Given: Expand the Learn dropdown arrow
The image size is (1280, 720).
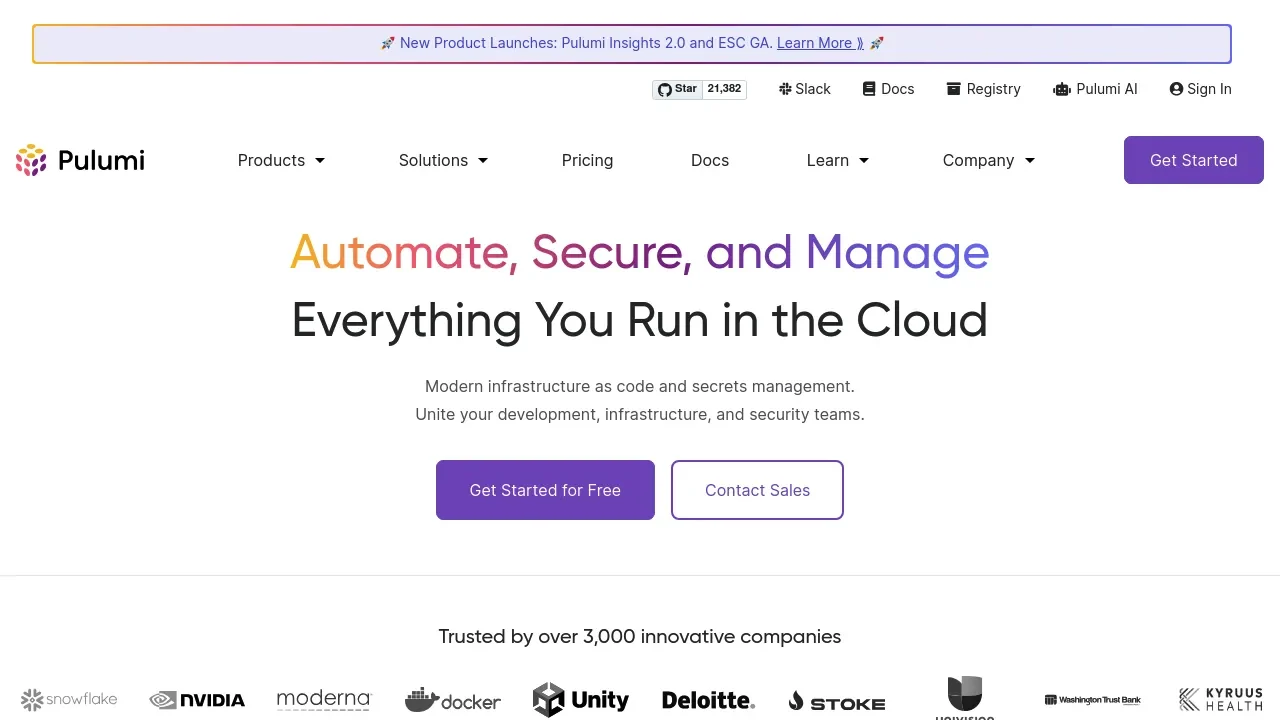Looking at the screenshot, I should click(864, 160).
